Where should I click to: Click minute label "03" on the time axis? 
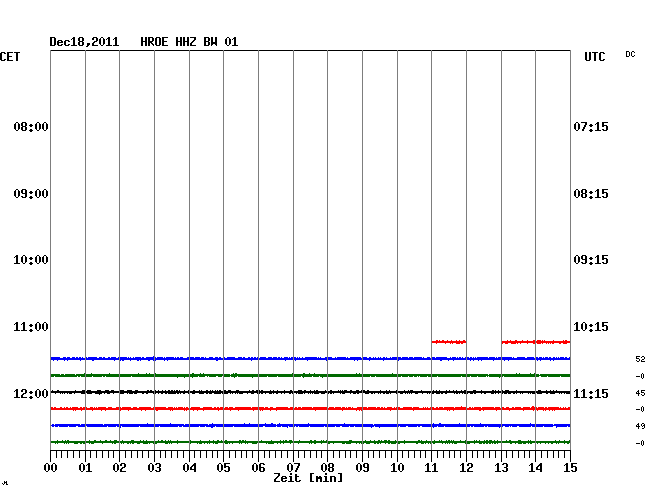(154, 468)
